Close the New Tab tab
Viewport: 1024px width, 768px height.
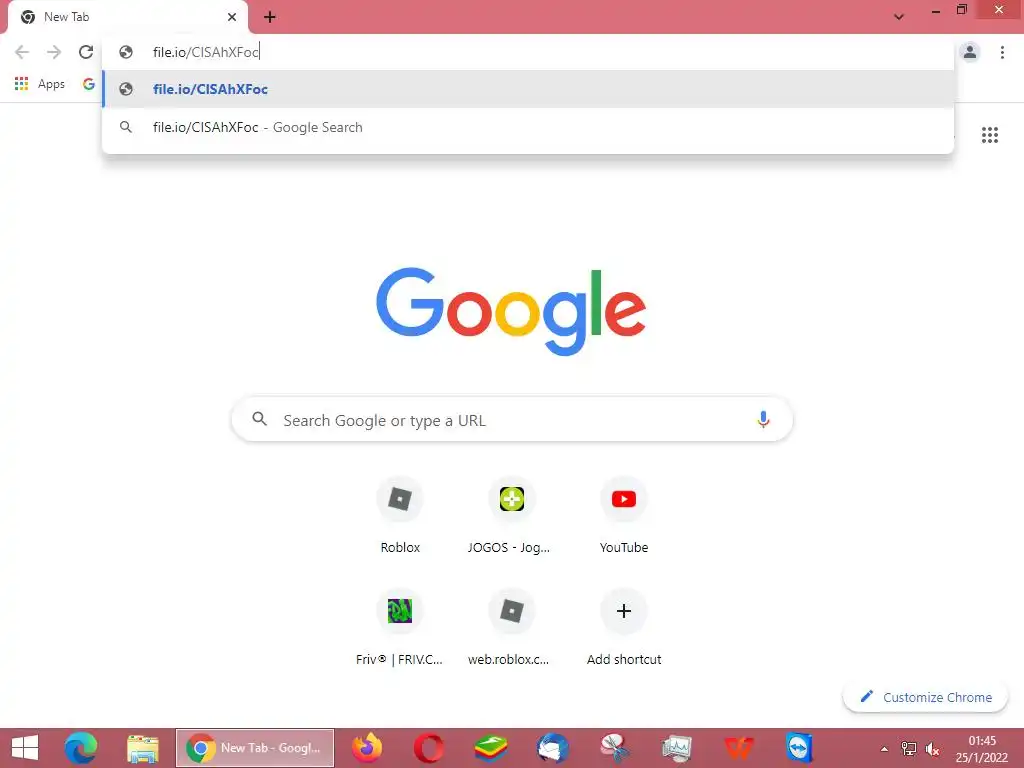(232, 17)
